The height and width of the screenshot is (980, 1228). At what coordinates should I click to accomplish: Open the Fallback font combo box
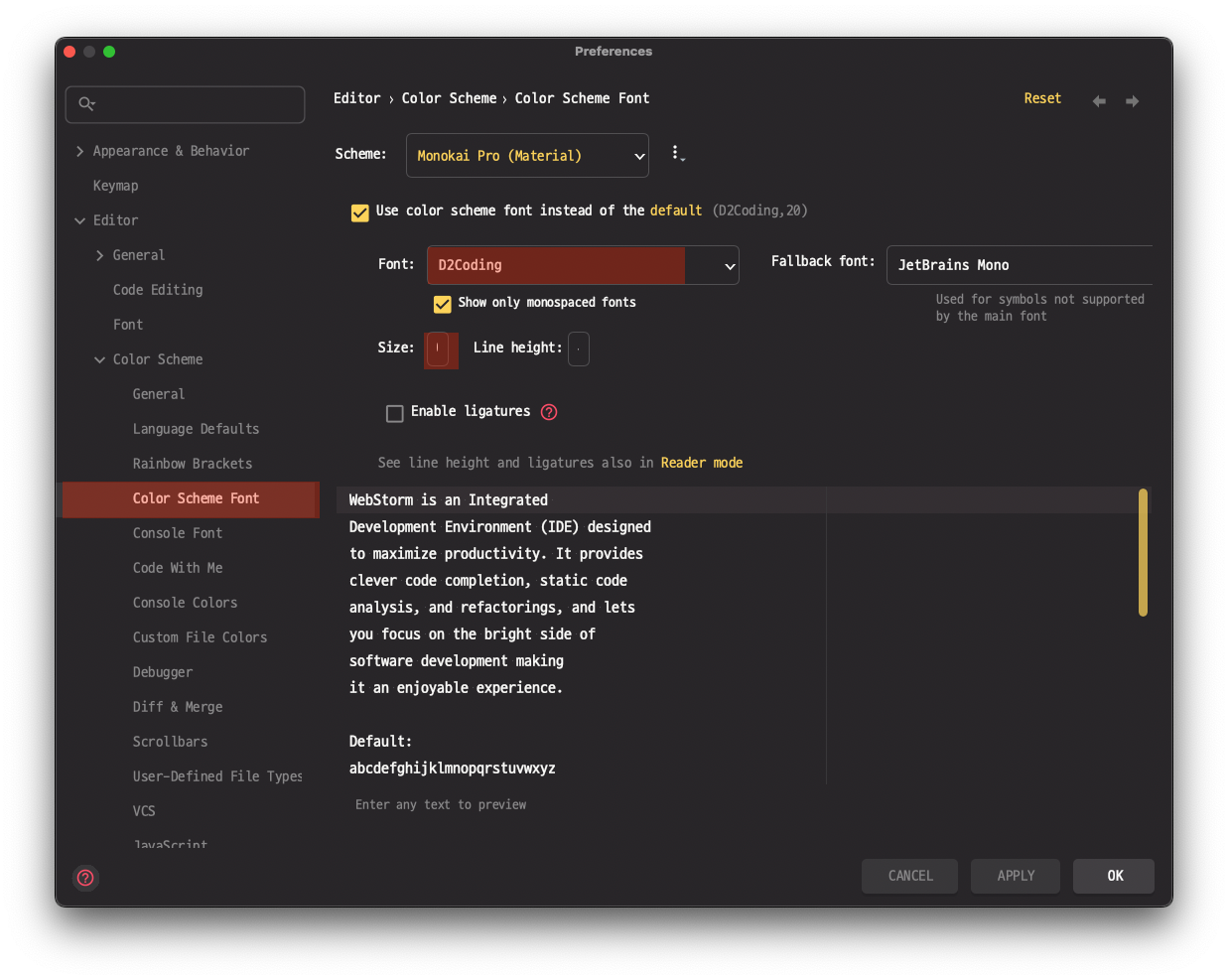click(1019, 265)
